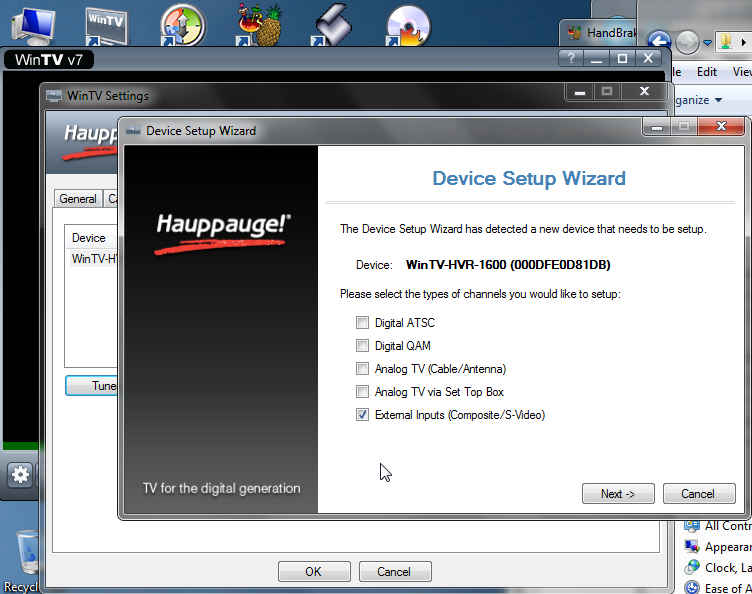Minimize the Device Setup Wizard window
Screen dimensions: 752x594
coord(657,127)
